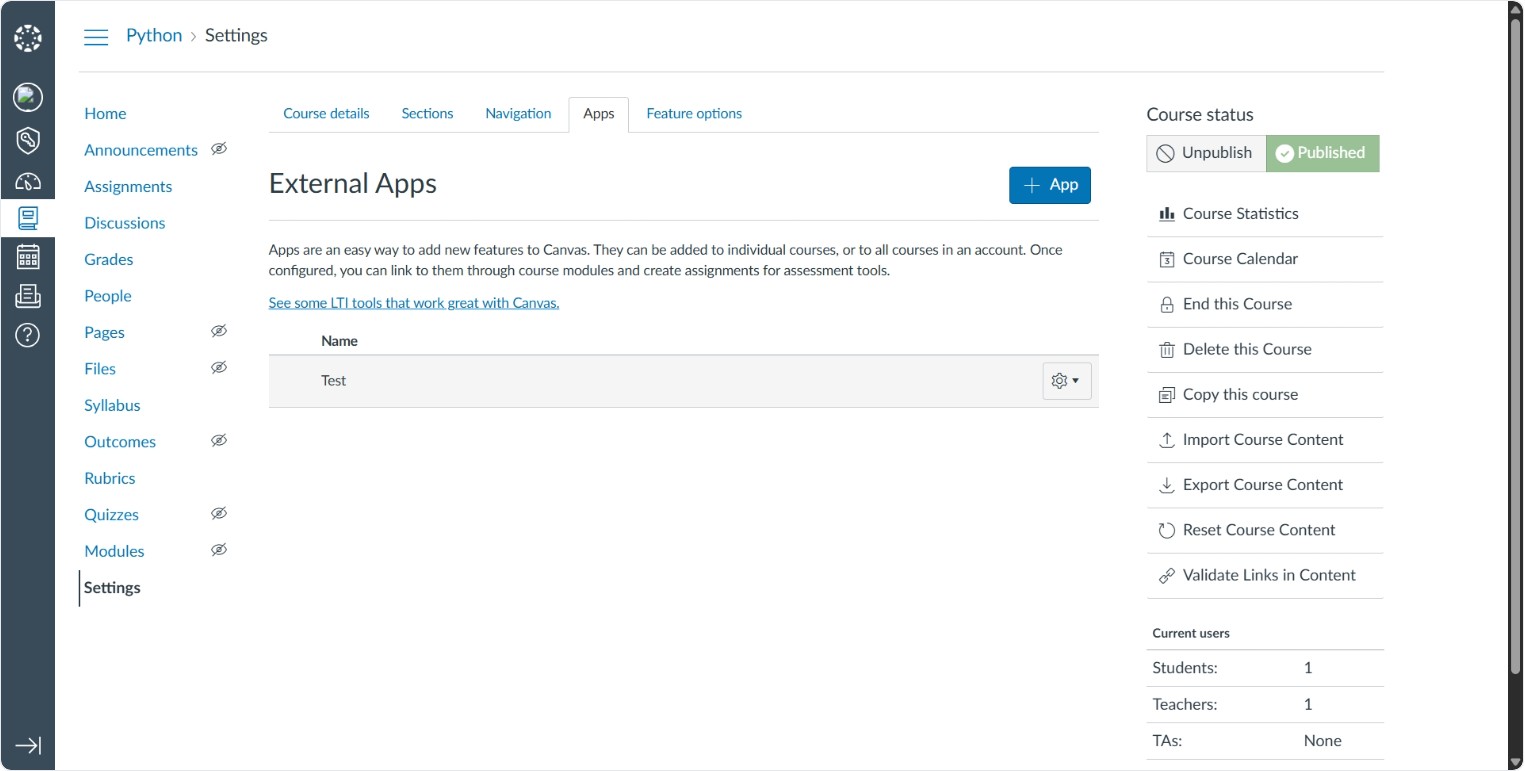Click the hidden eye icon next to Pages
This screenshot has width=1525, height=771.
[219, 331]
